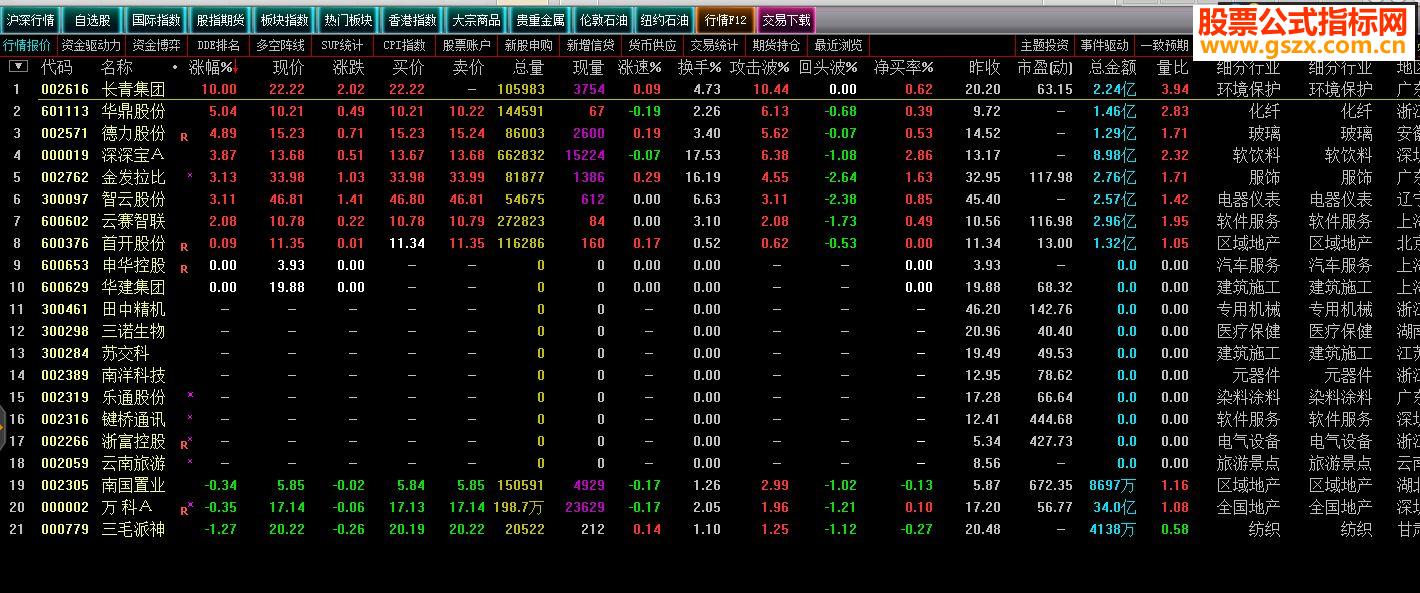Click the star marker on 乐通股份 row
The width and height of the screenshot is (1420, 593).
pyautogui.click(x=190, y=395)
